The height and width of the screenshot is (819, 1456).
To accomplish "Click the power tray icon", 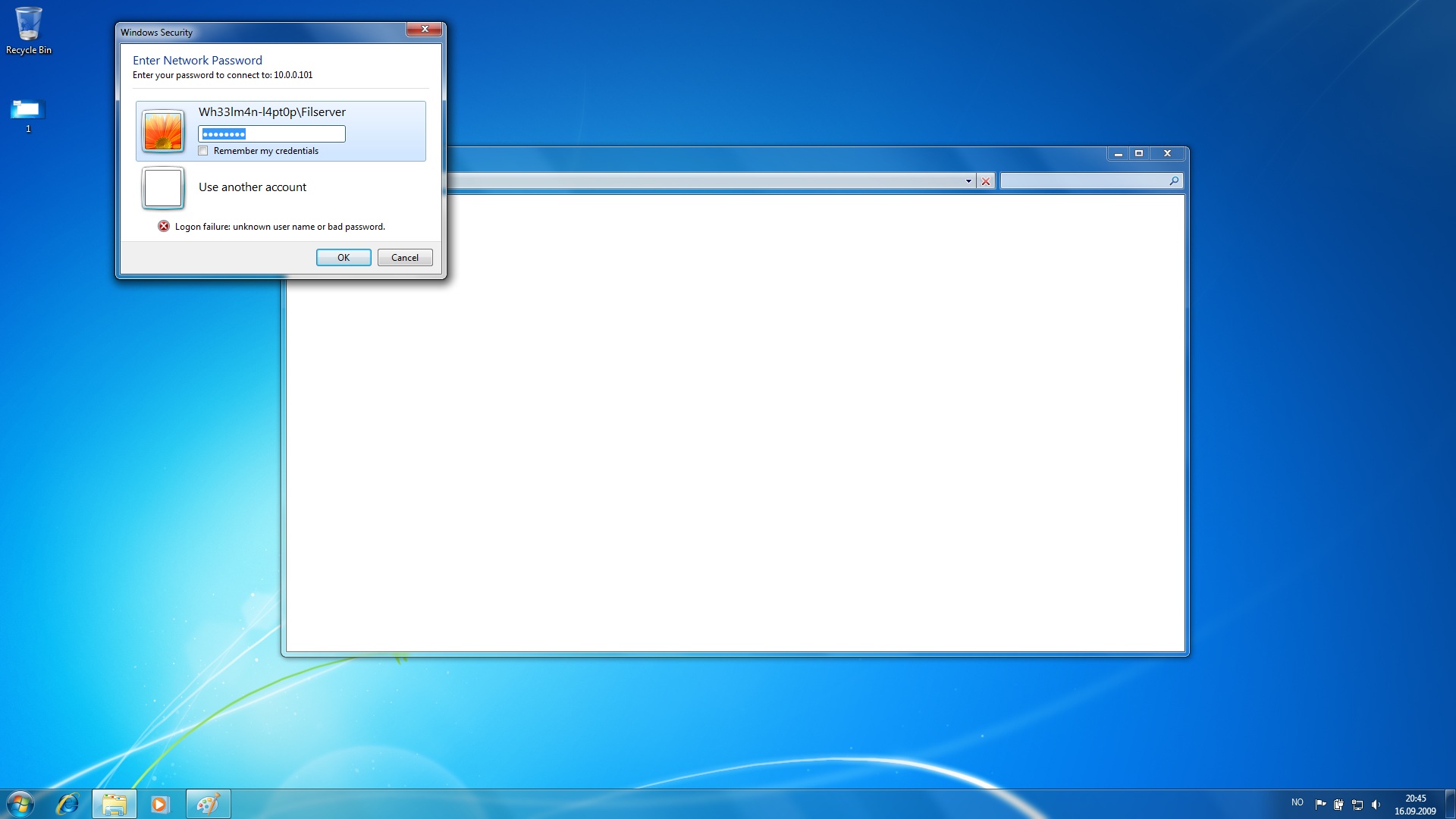I will tap(1338, 805).
